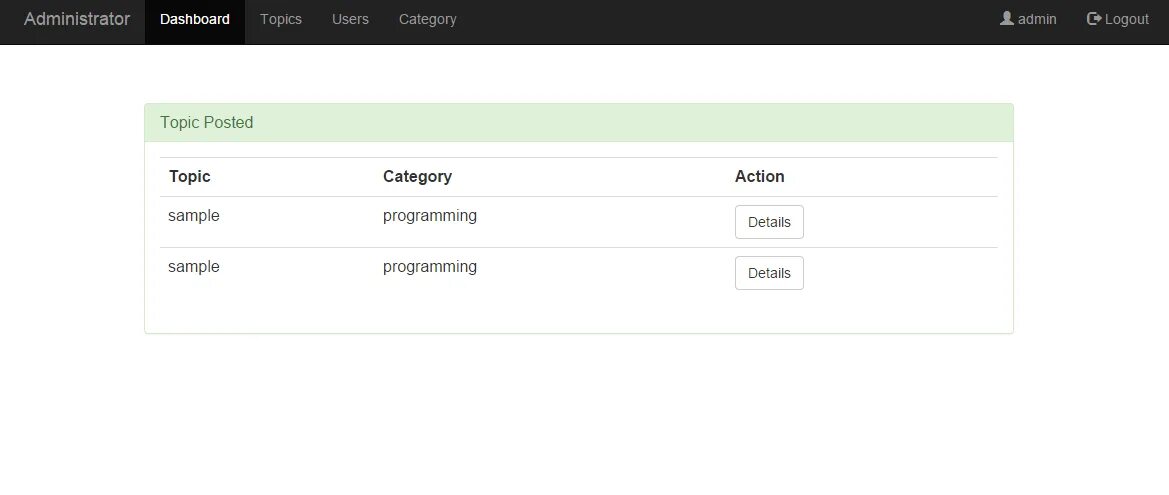Click the Administrator brand link
This screenshot has width=1169, height=495.
click(x=77, y=19)
